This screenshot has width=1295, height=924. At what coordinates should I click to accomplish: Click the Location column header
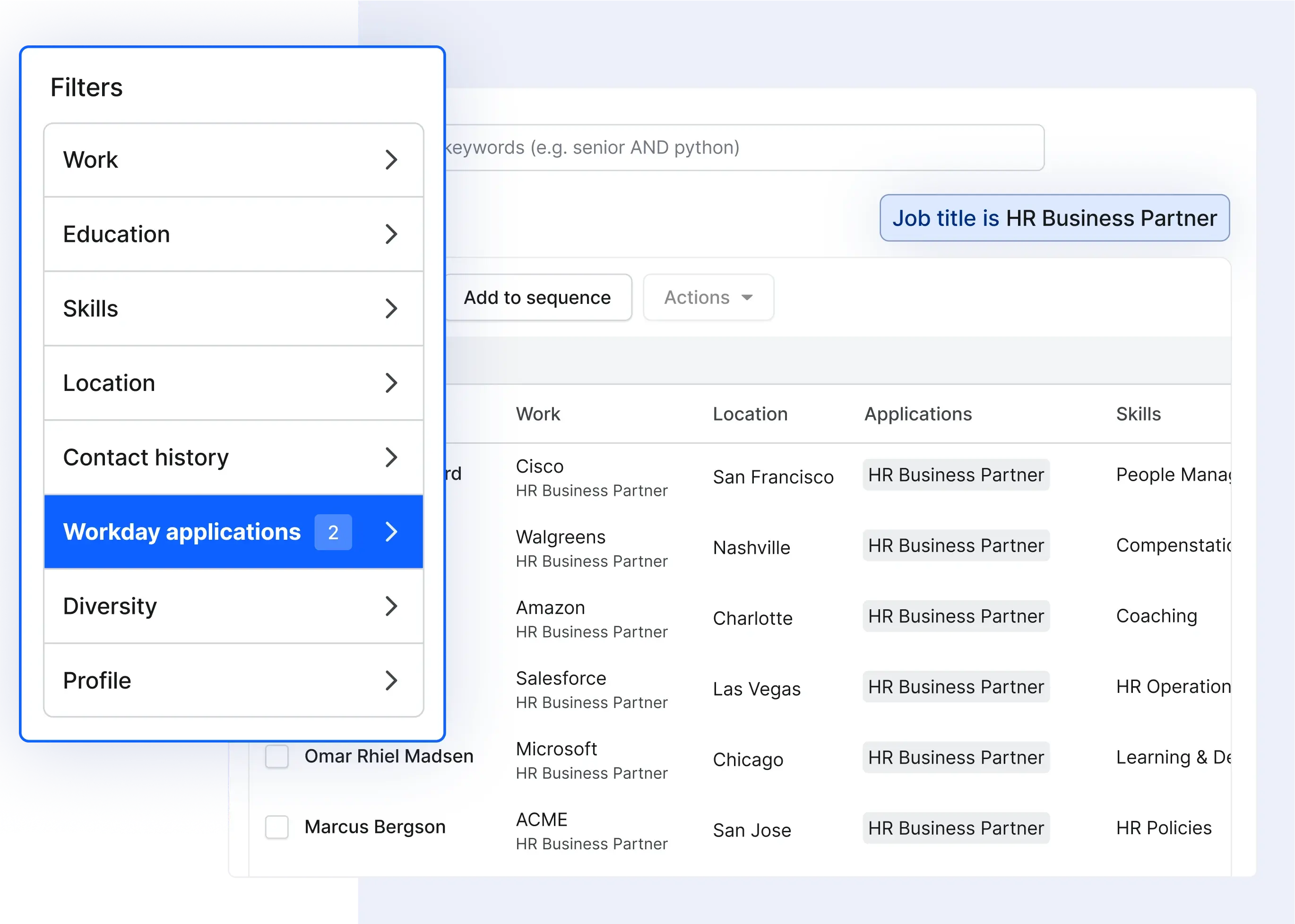(750, 414)
